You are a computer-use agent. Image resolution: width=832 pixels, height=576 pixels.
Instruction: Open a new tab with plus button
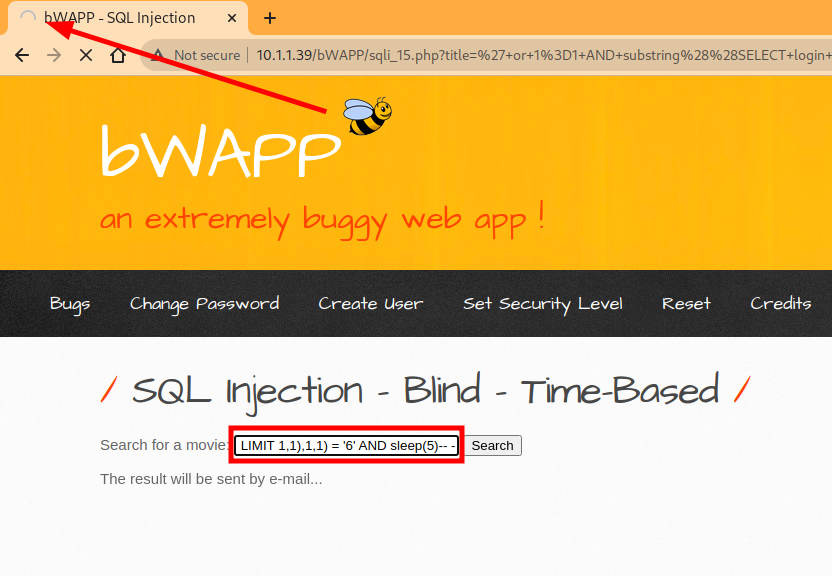[x=270, y=18]
